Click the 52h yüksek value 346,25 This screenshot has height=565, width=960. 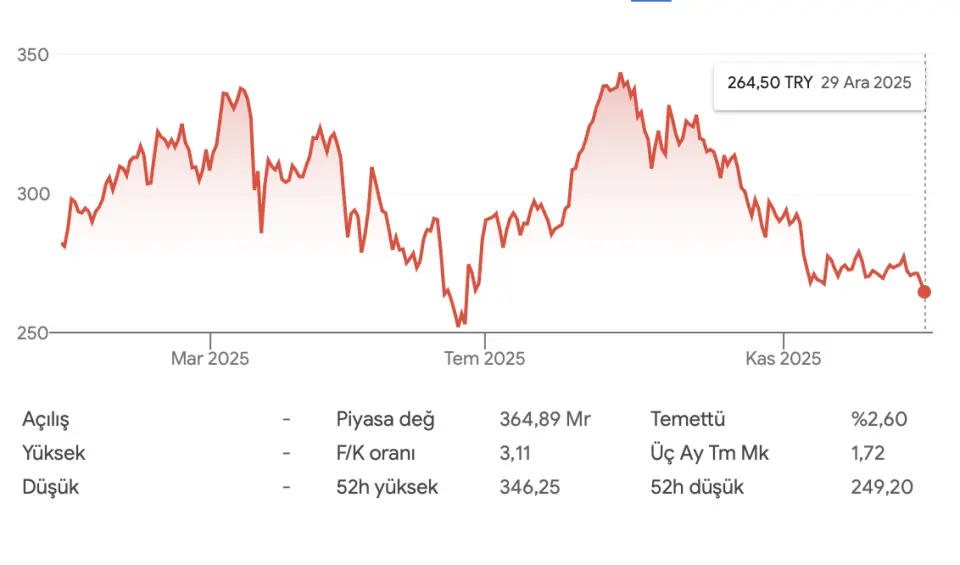click(x=529, y=488)
